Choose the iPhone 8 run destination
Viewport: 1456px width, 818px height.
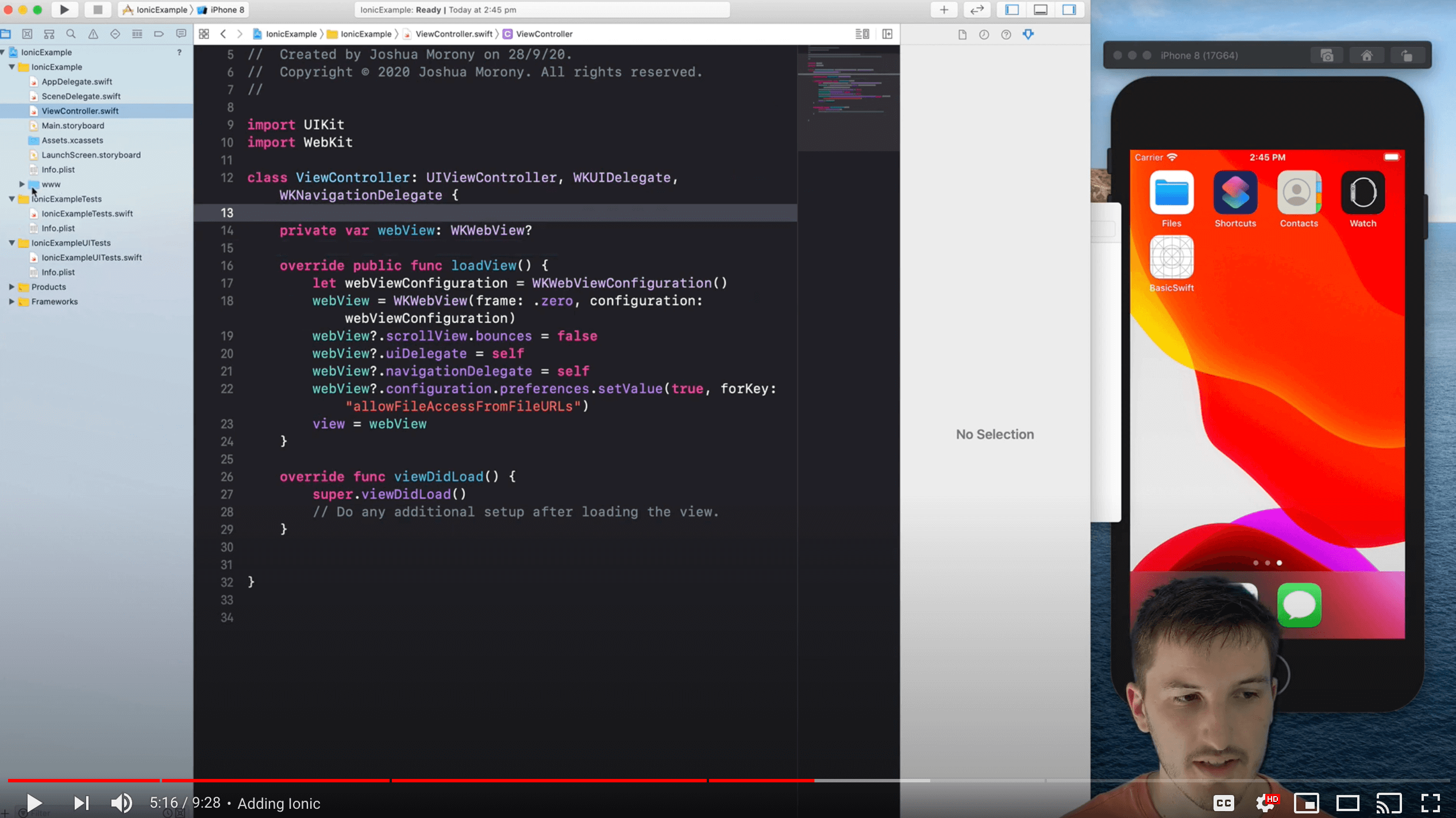(x=221, y=10)
